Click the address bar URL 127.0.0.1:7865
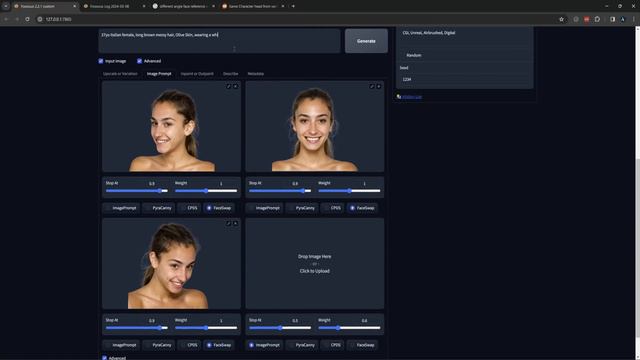Viewport: 640px width, 360px height. [58, 19]
